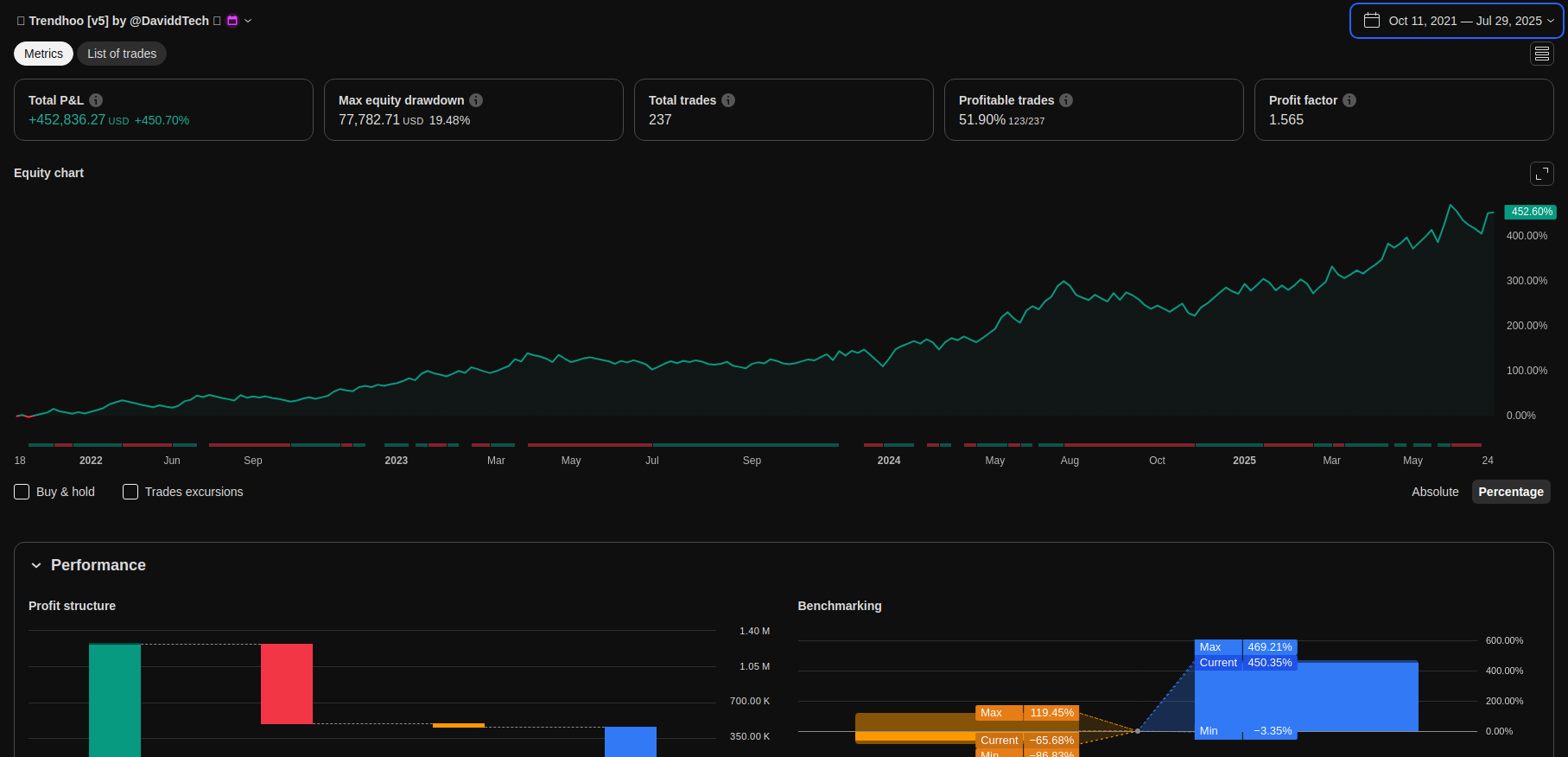
Task: Switch equity chart to Absolute values
Action: pos(1434,492)
